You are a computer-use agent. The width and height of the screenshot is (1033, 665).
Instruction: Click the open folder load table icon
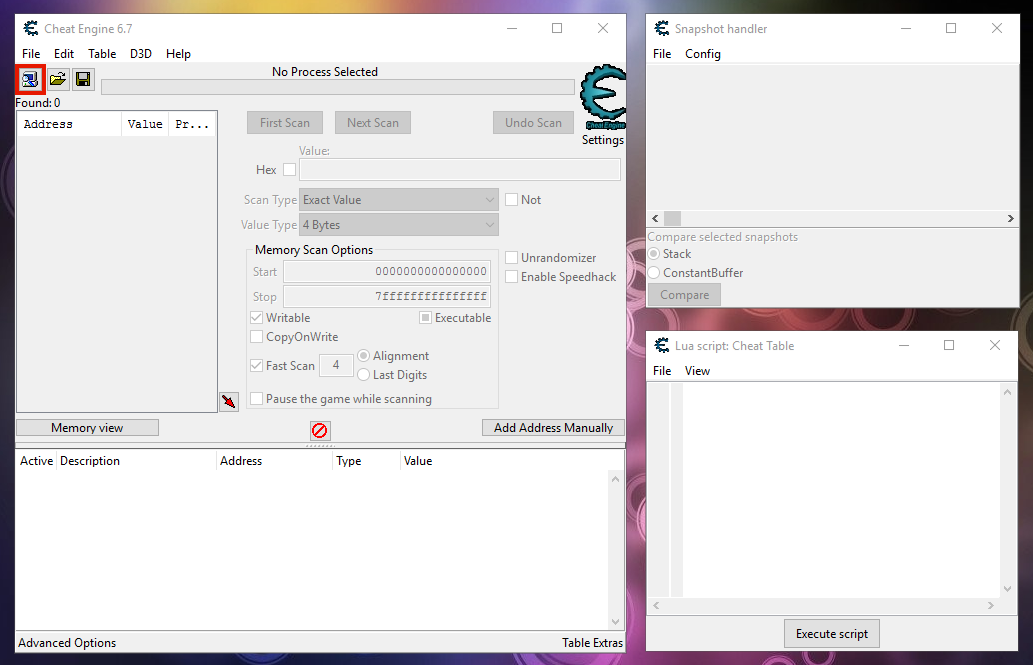(58, 79)
